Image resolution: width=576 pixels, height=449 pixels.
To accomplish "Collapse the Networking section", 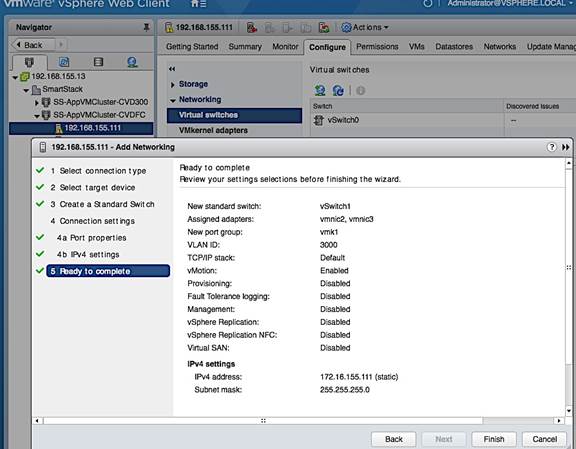I will point(173,100).
